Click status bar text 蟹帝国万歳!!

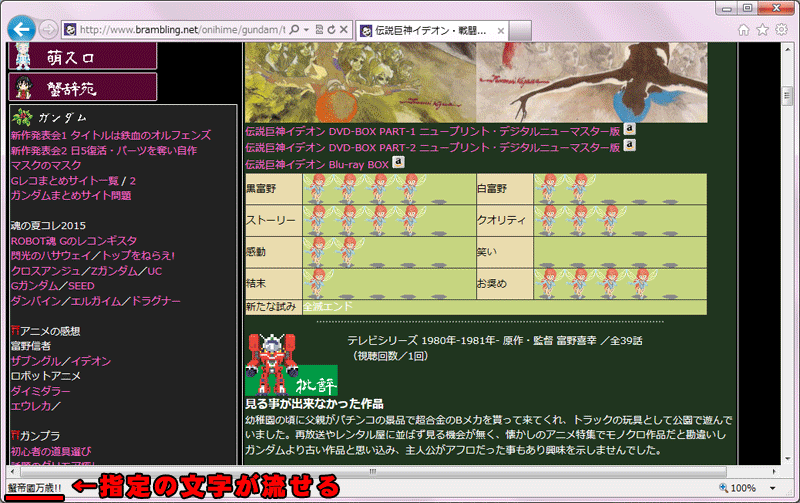point(34,488)
